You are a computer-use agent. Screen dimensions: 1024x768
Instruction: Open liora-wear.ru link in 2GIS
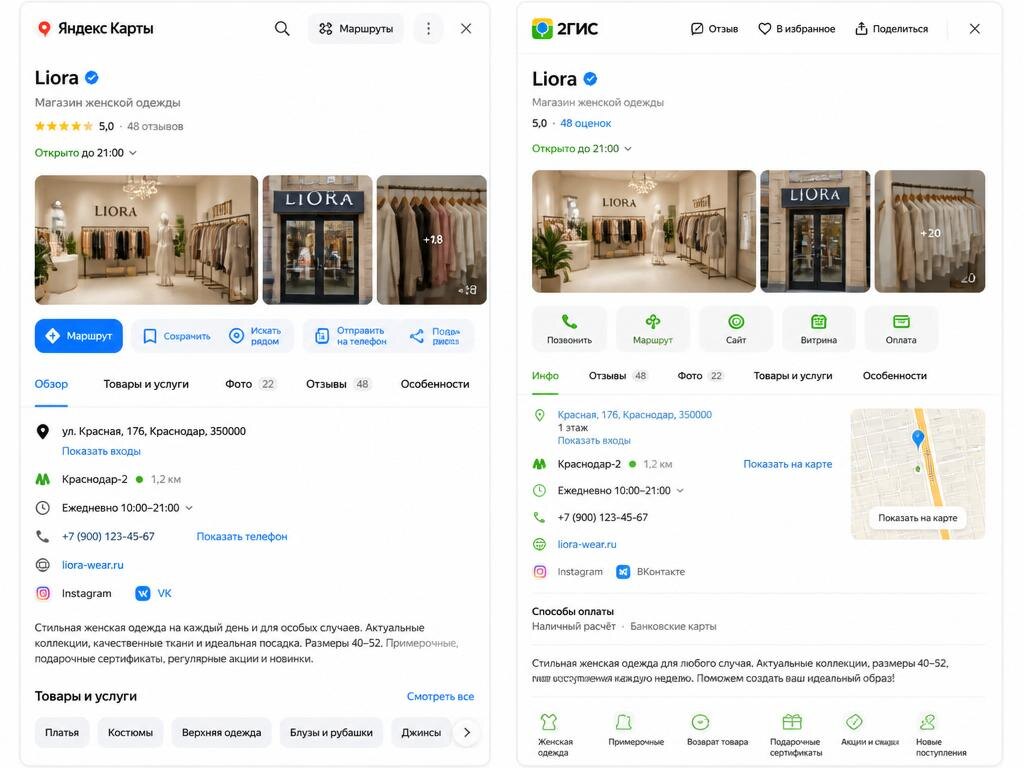click(586, 544)
